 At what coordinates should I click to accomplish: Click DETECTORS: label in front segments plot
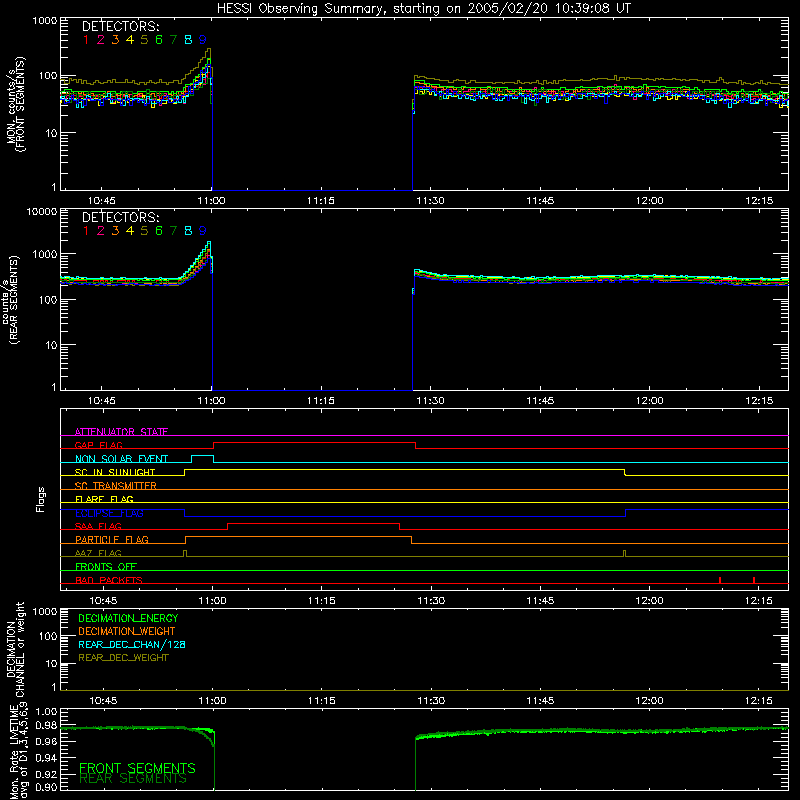(120, 27)
